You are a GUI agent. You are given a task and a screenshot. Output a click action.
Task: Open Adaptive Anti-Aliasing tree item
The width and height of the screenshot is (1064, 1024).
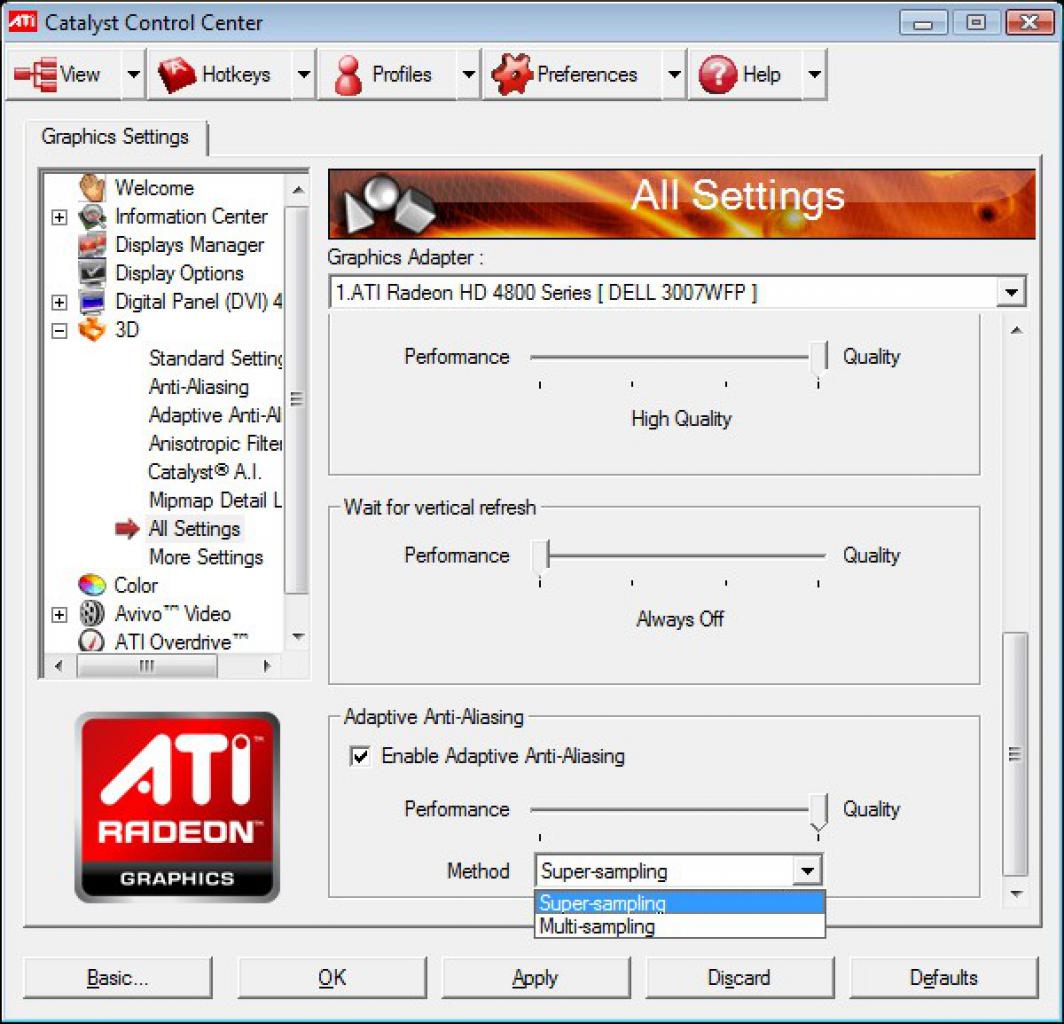tap(214, 415)
